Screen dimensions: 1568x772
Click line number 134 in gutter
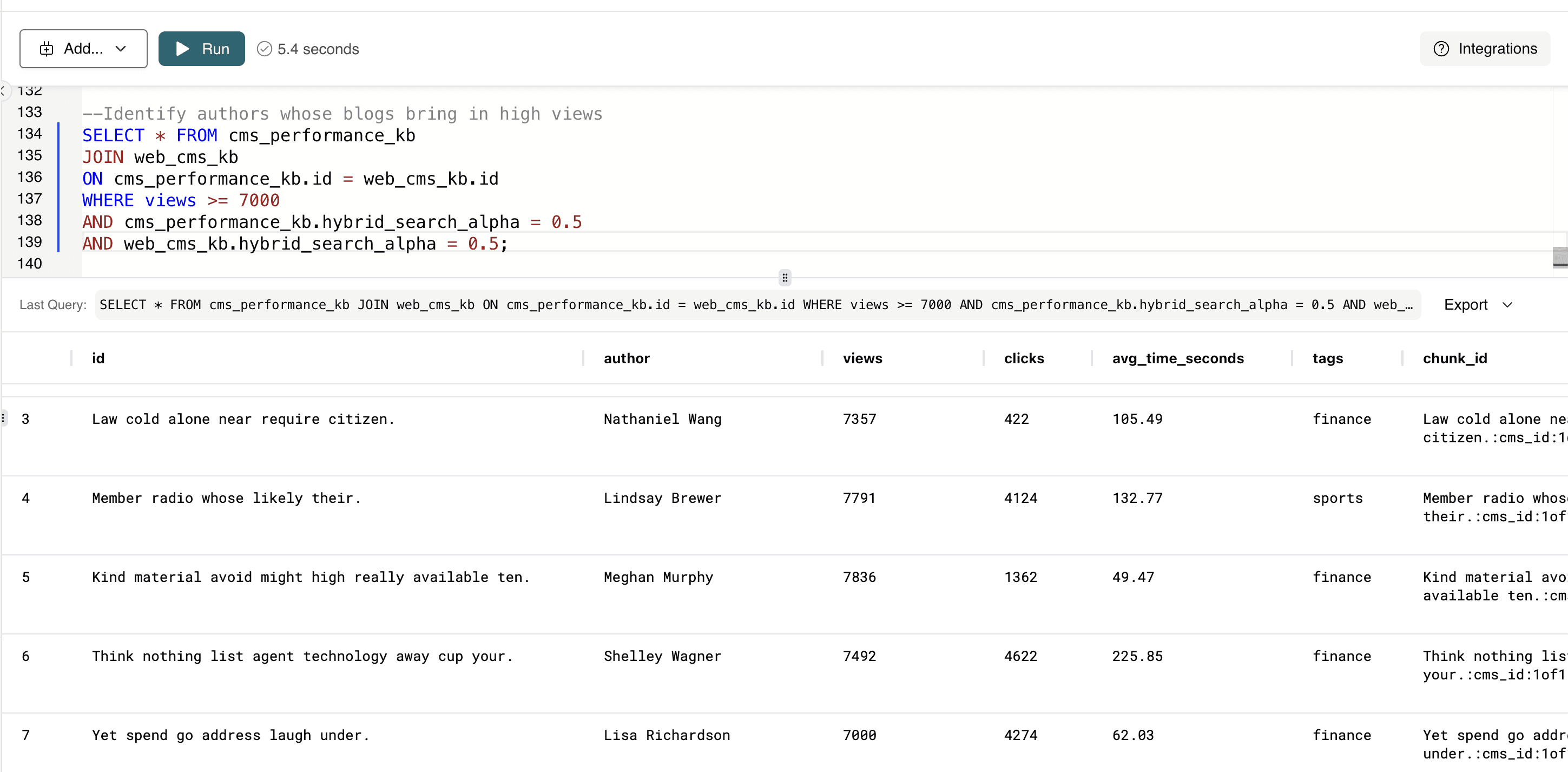pyautogui.click(x=29, y=134)
